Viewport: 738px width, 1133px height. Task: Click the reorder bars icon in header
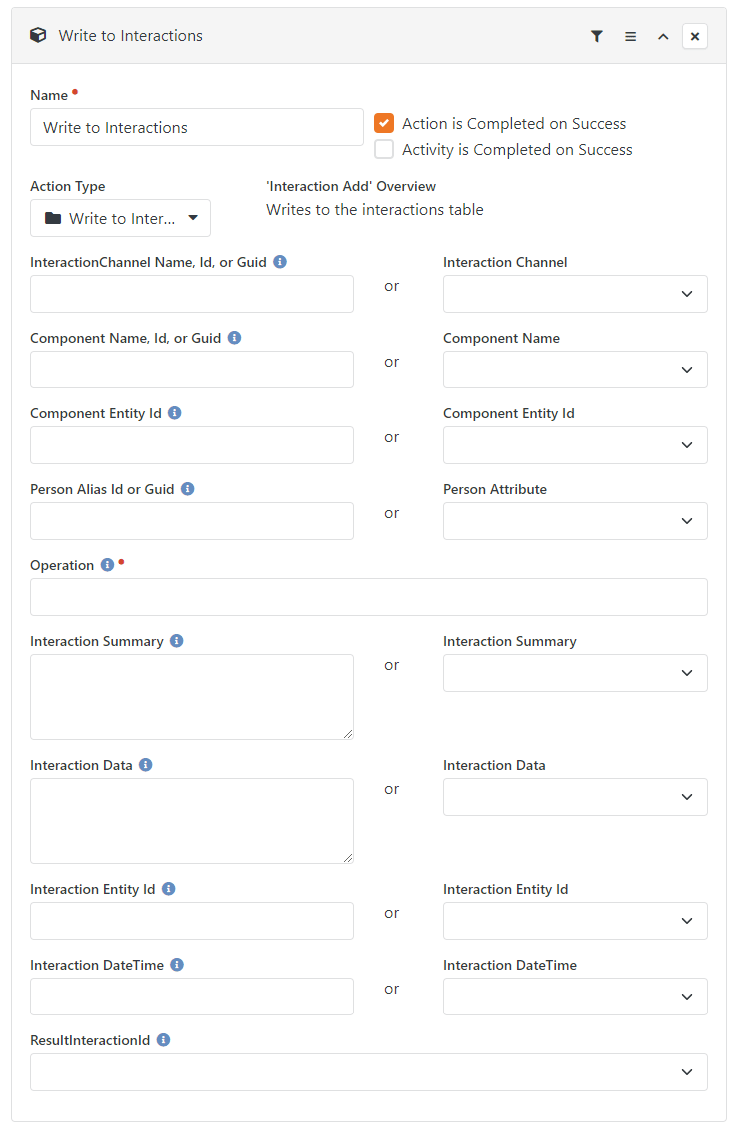point(630,36)
